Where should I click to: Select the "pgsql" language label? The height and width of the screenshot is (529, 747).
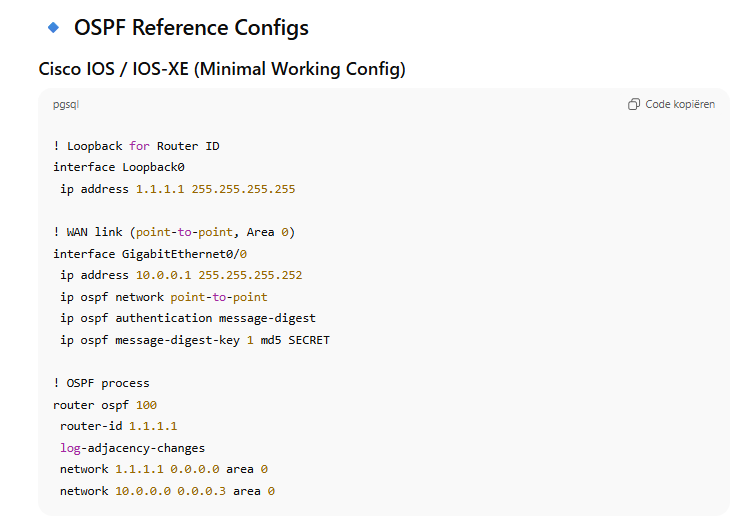click(66, 104)
